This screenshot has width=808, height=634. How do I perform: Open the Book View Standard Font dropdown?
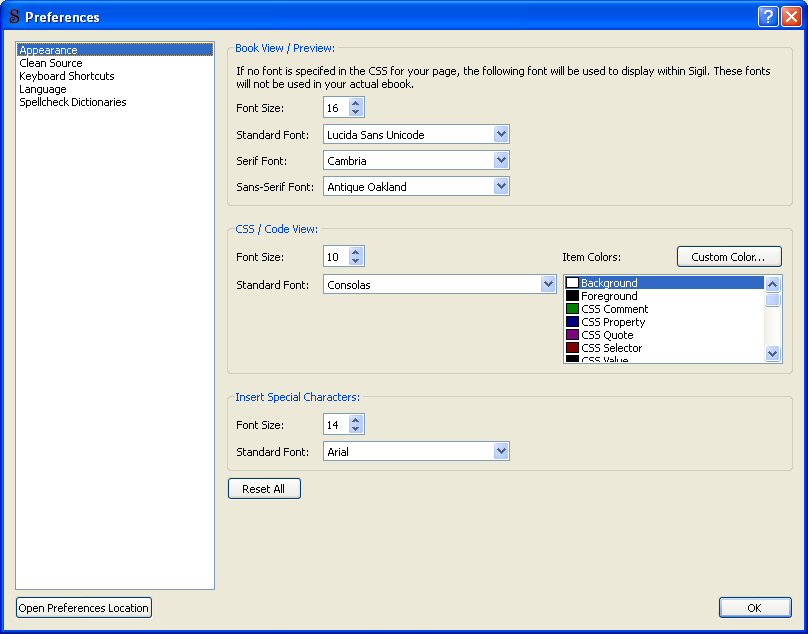point(501,134)
